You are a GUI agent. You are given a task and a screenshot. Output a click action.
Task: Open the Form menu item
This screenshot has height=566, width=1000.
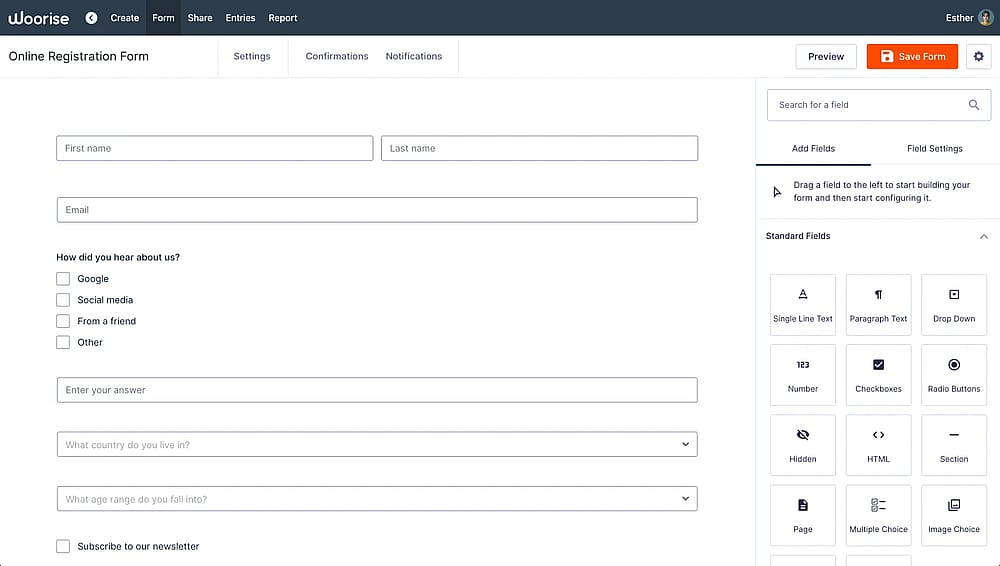[x=163, y=18]
